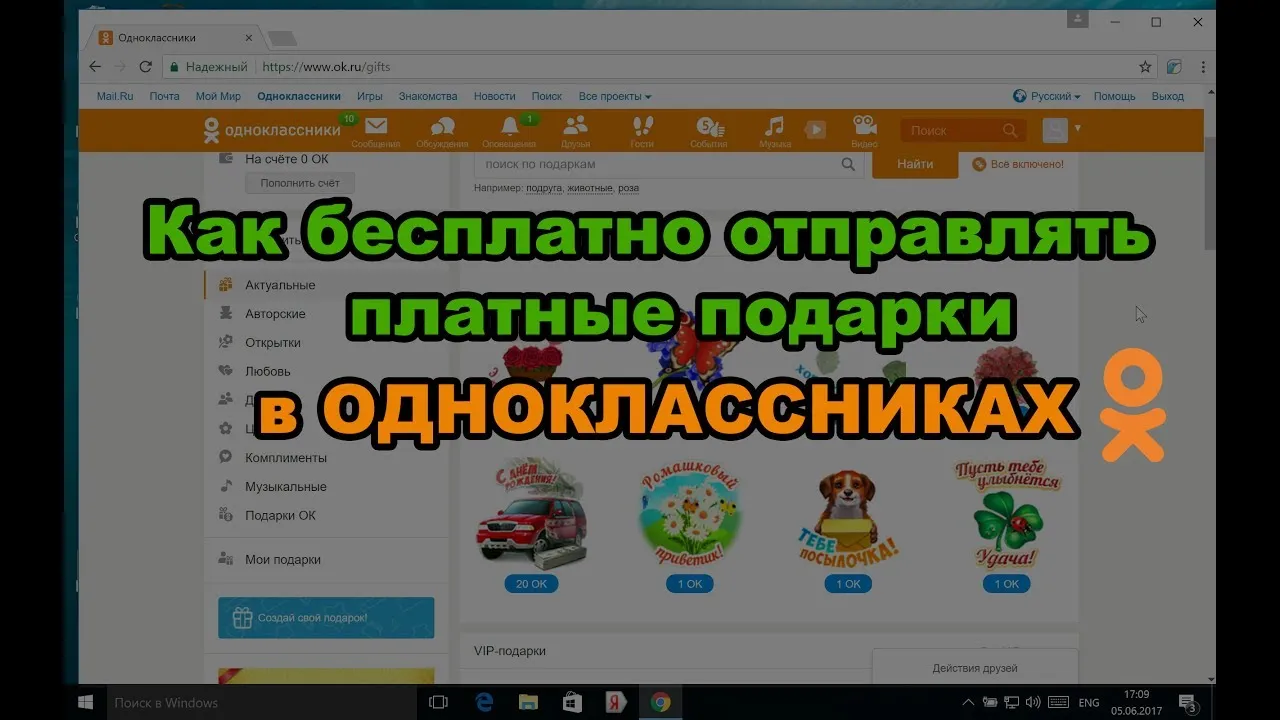Open Yandex browser from taskbar
The height and width of the screenshot is (720, 1280).
pos(616,702)
